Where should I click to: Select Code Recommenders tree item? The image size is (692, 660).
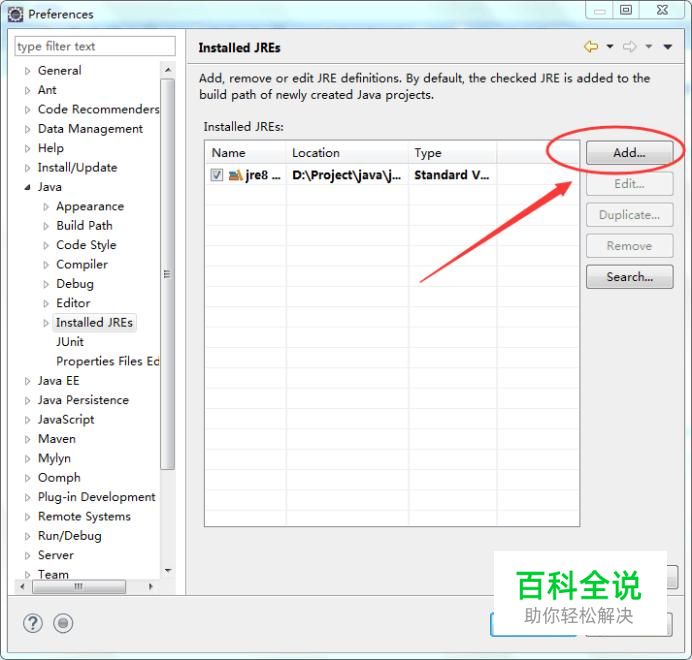[x=98, y=109]
